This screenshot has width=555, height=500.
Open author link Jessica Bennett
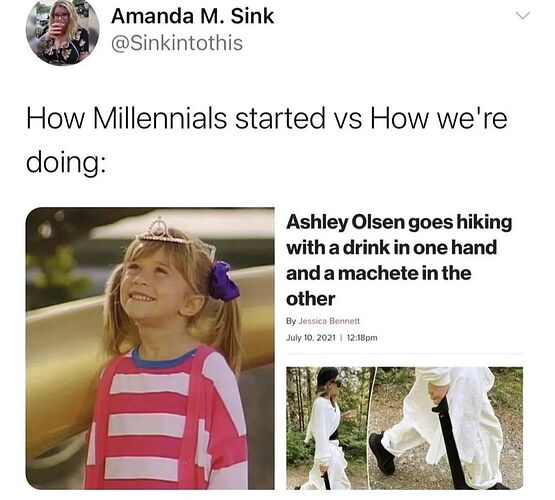click(x=329, y=321)
